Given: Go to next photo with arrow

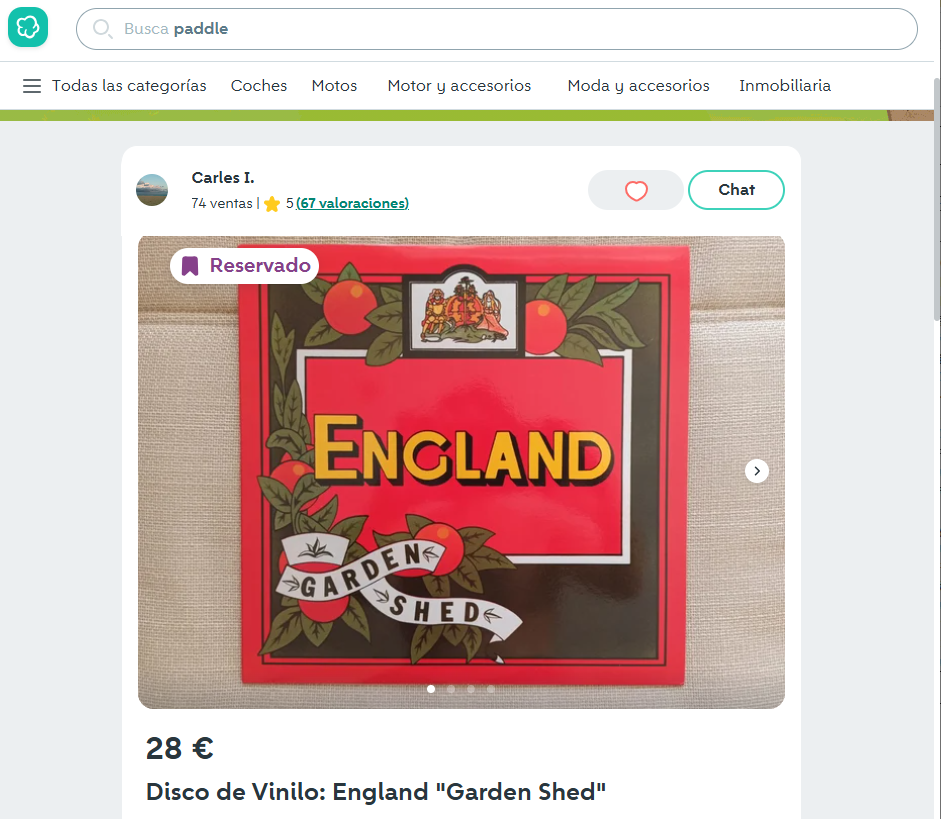Looking at the screenshot, I should click(757, 471).
